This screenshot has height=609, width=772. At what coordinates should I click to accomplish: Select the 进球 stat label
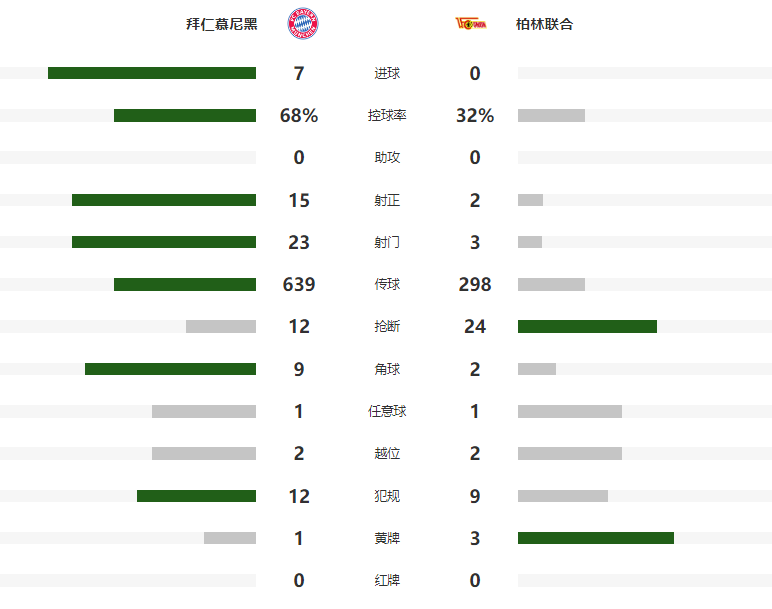[387, 73]
